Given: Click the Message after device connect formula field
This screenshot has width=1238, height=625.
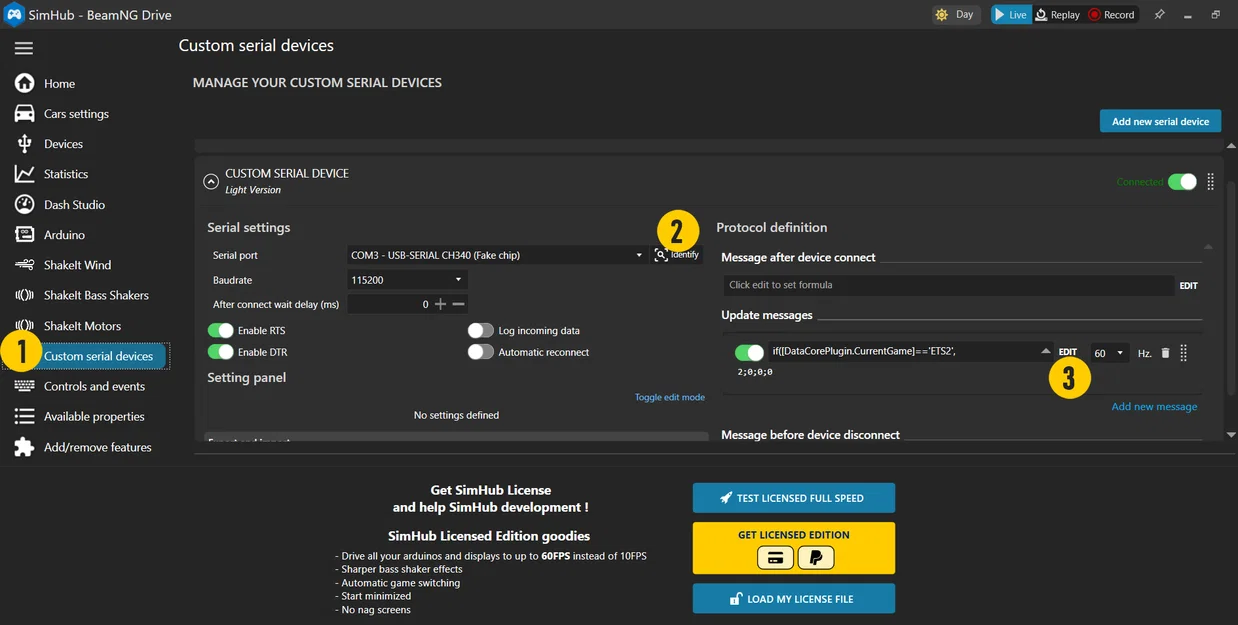Looking at the screenshot, I should tap(948, 285).
